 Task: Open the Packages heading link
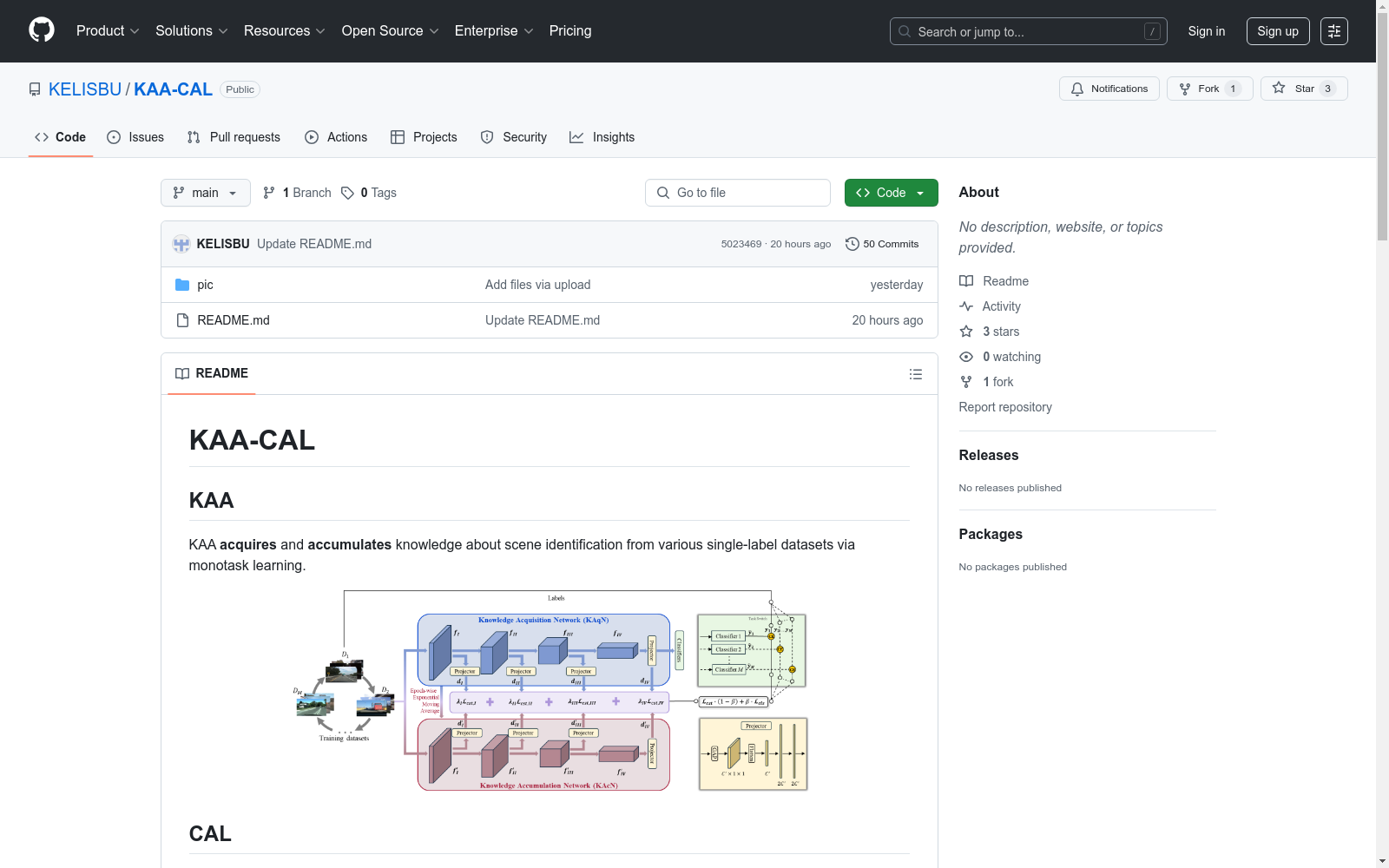click(991, 534)
